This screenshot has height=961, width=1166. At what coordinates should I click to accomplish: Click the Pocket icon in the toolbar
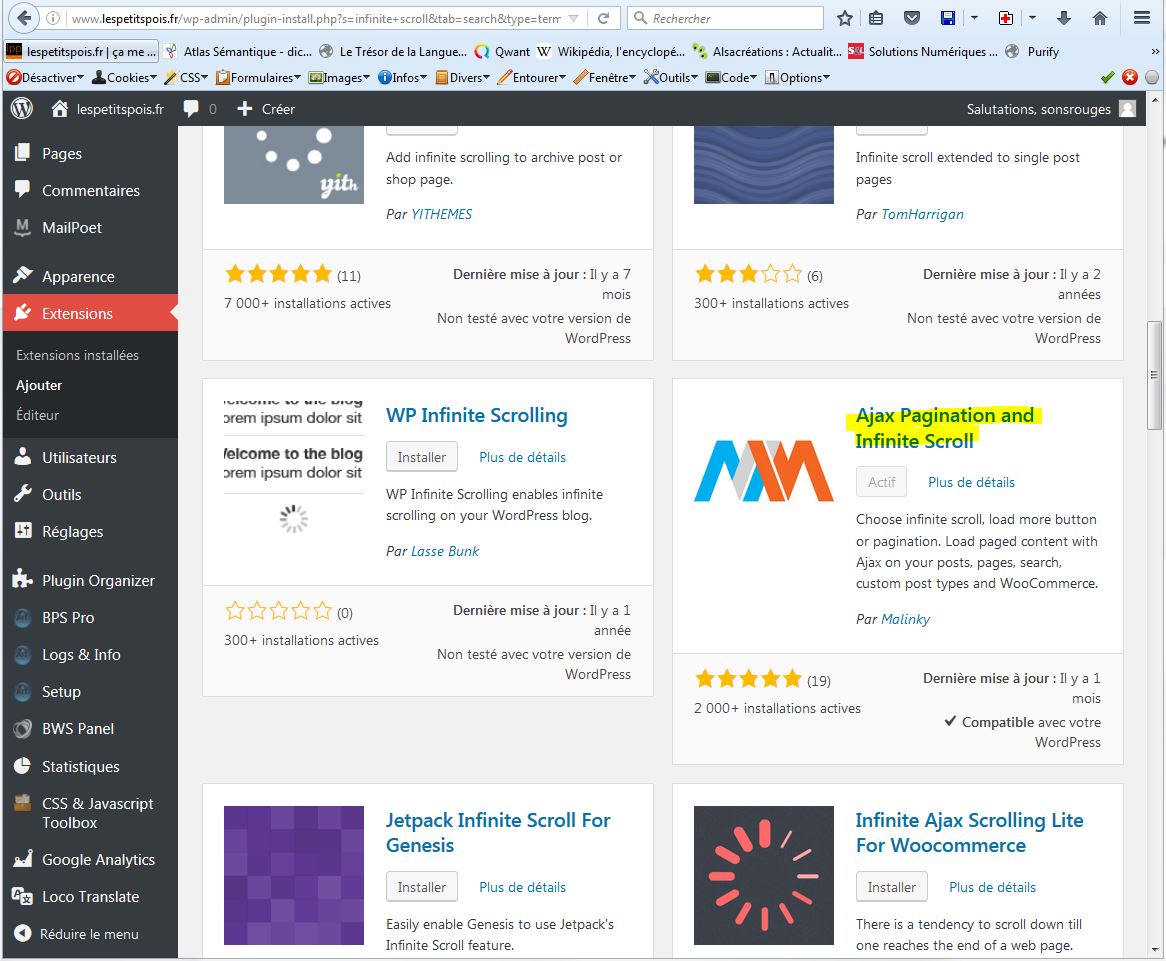912,18
